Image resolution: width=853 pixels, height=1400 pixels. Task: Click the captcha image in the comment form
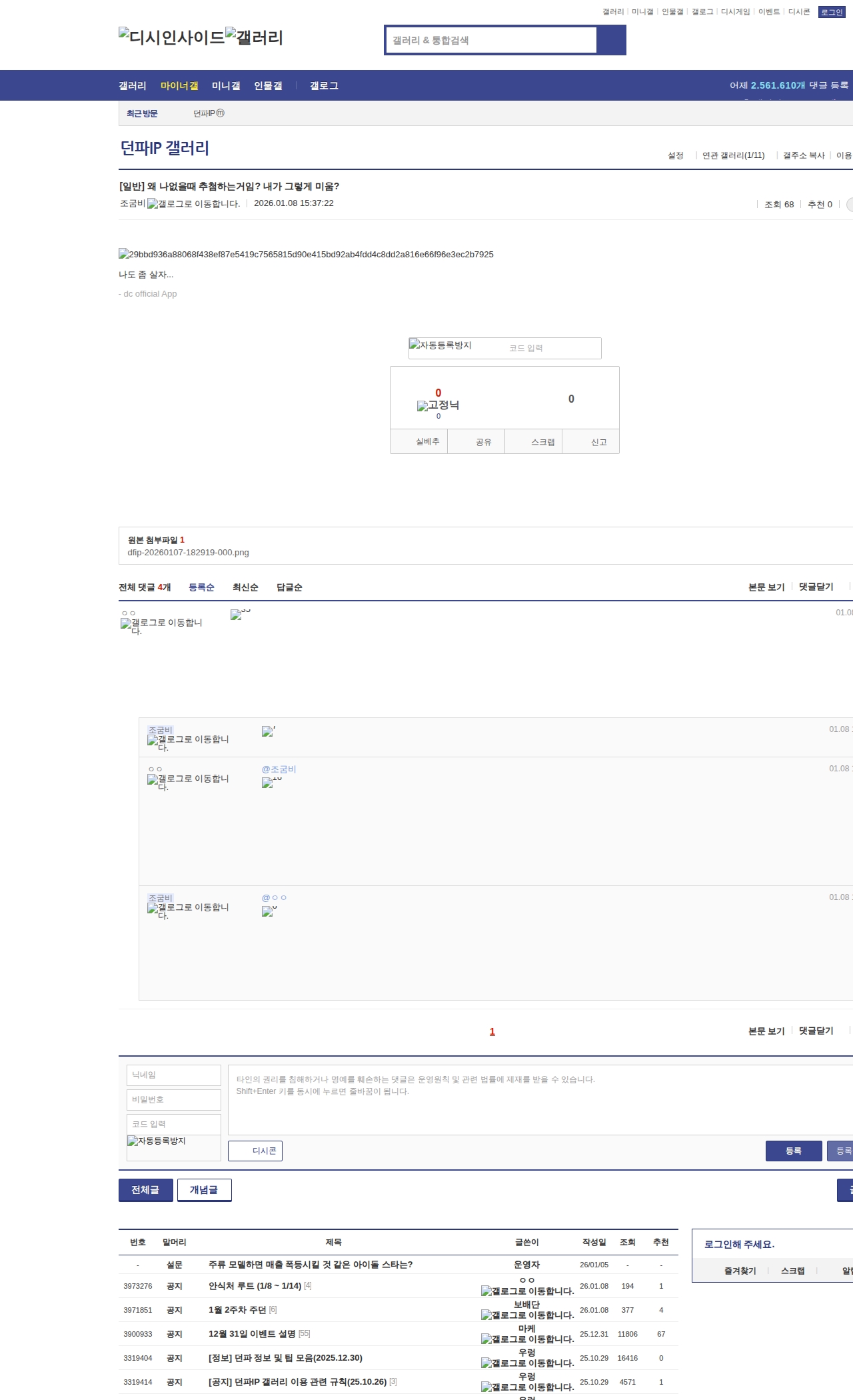pos(157,1141)
